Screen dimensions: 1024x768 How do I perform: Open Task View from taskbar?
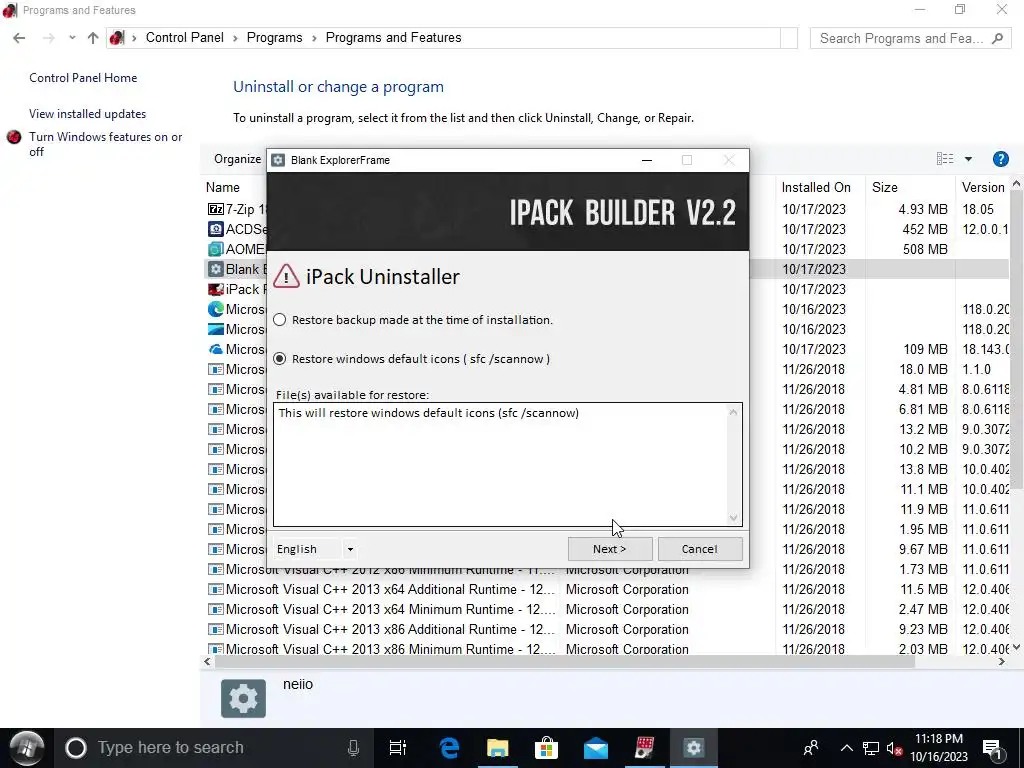(397, 748)
